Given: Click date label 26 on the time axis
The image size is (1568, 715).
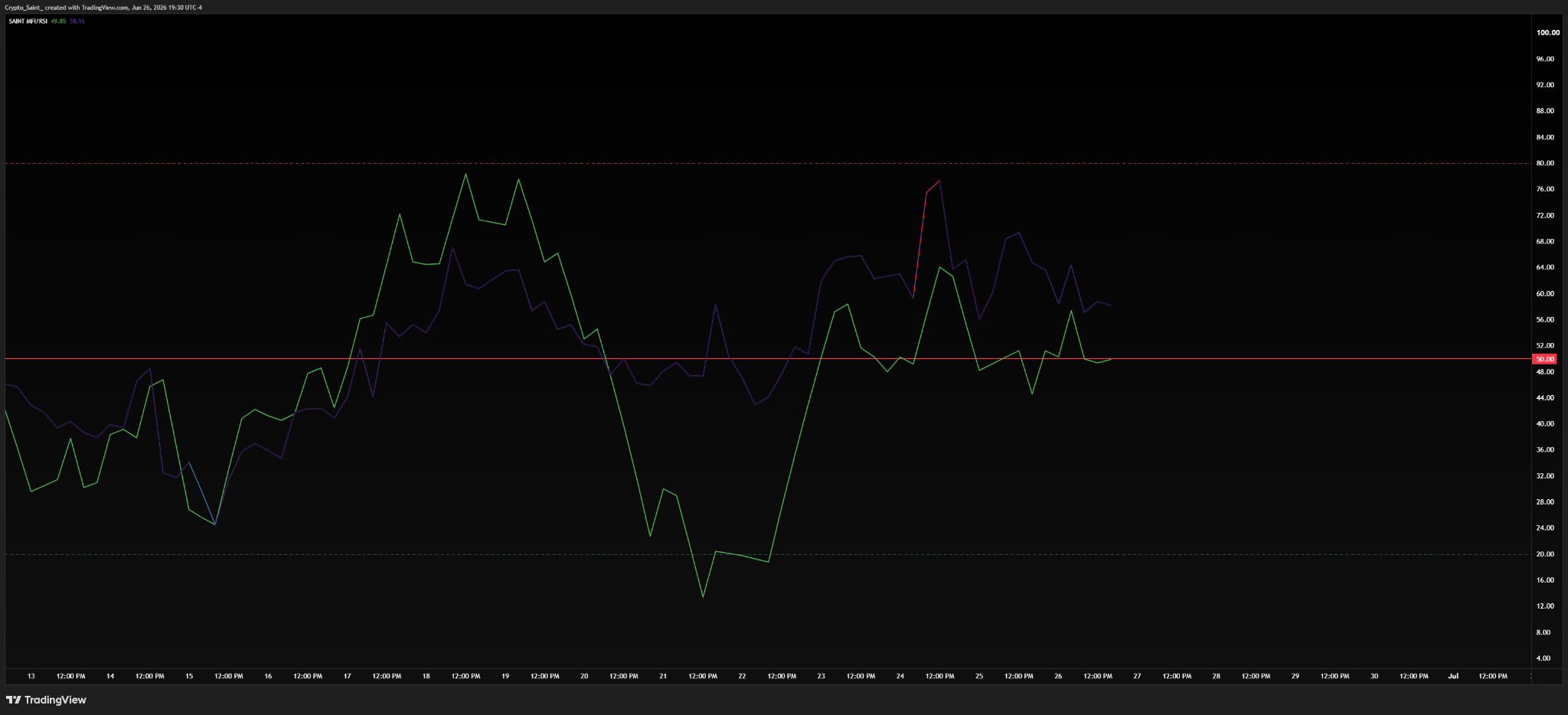Looking at the screenshot, I should pos(1058,677).
